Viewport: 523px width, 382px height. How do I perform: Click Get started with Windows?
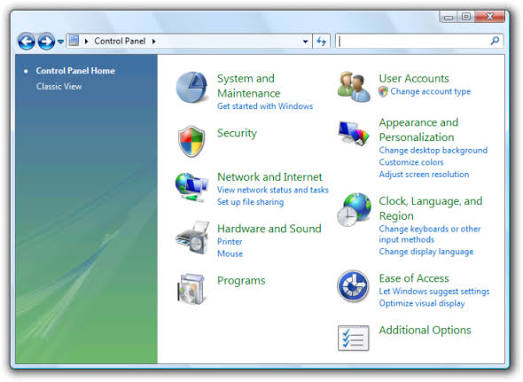pos(265,106)
